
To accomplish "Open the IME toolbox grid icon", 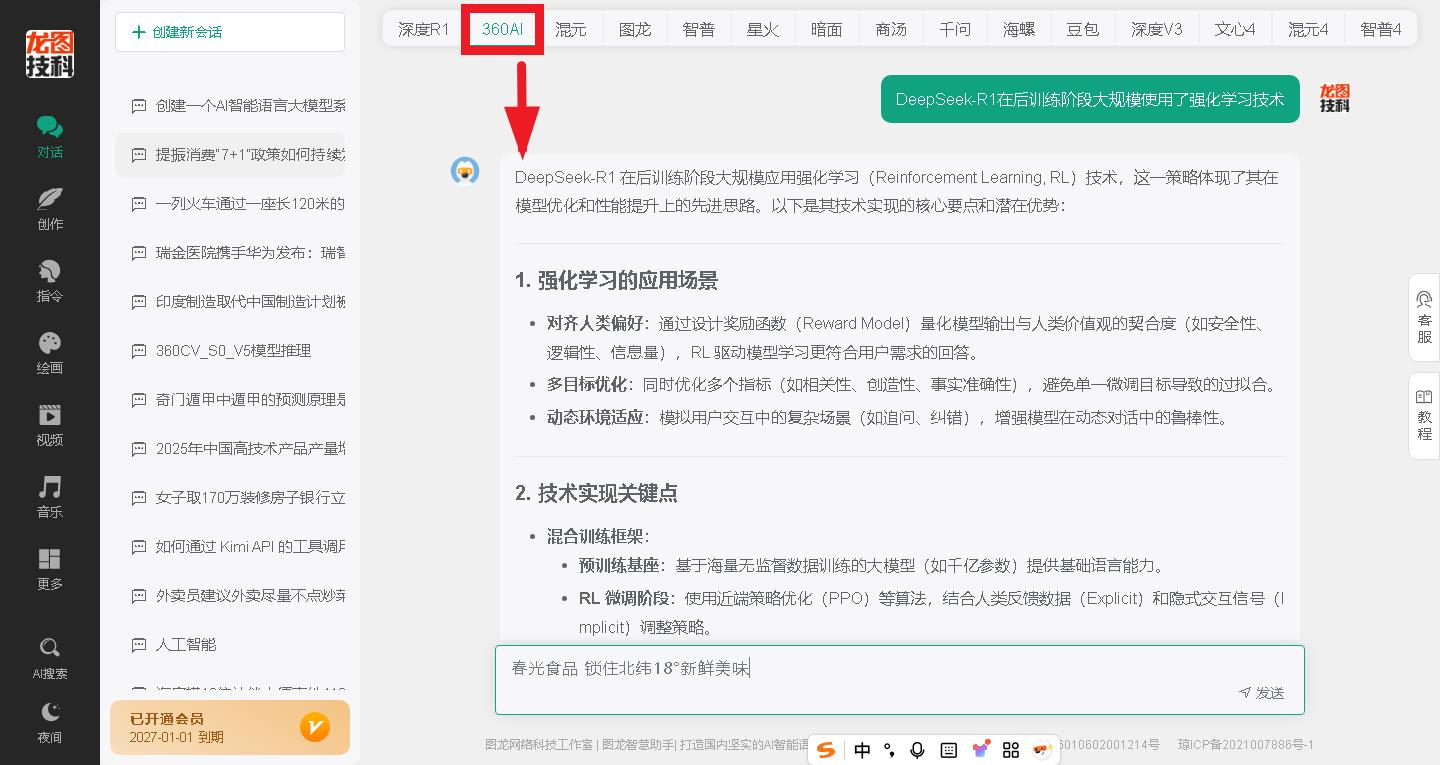I will click(1011, 750).
